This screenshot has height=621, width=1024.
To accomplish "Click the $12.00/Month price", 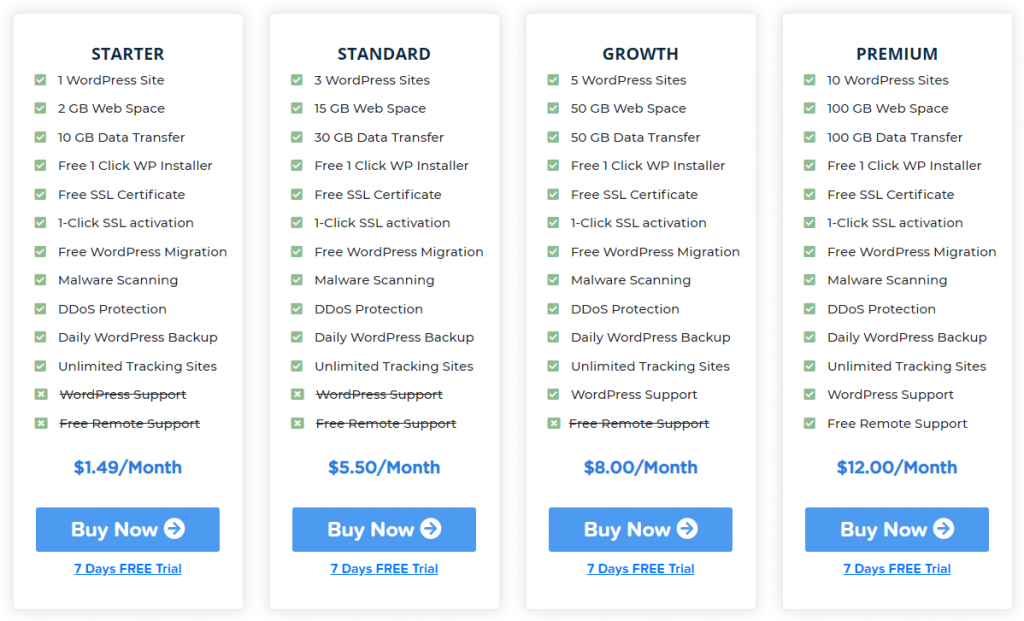I will 897,468.
